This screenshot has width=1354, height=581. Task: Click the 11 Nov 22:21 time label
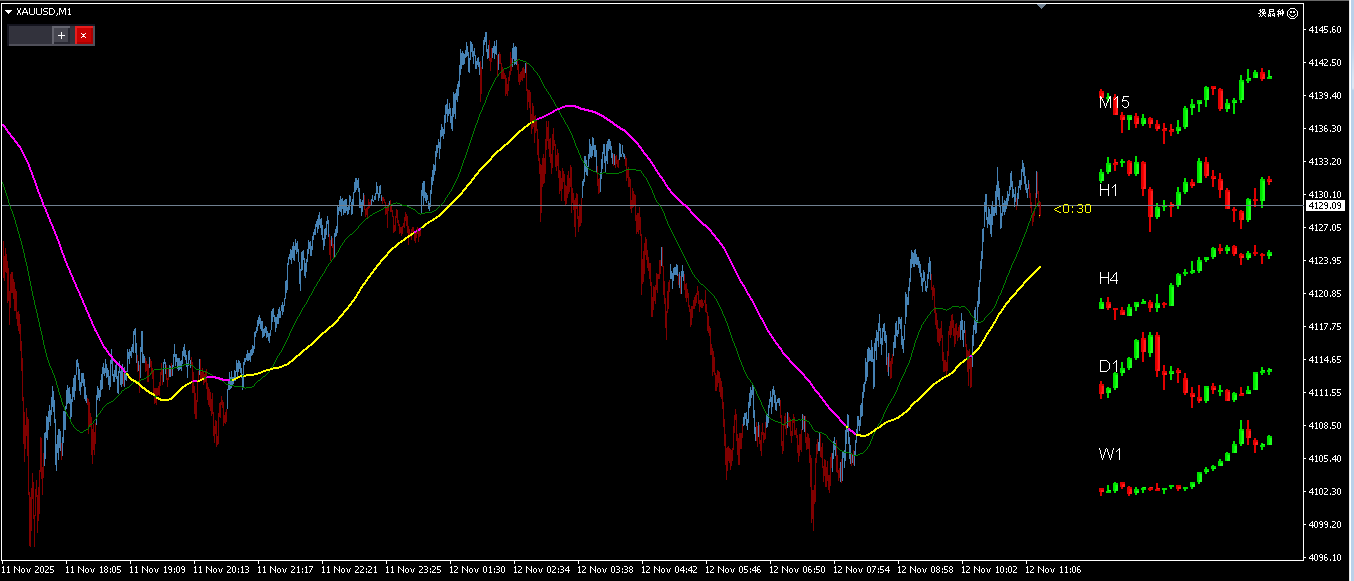click(x=349, y=569)
